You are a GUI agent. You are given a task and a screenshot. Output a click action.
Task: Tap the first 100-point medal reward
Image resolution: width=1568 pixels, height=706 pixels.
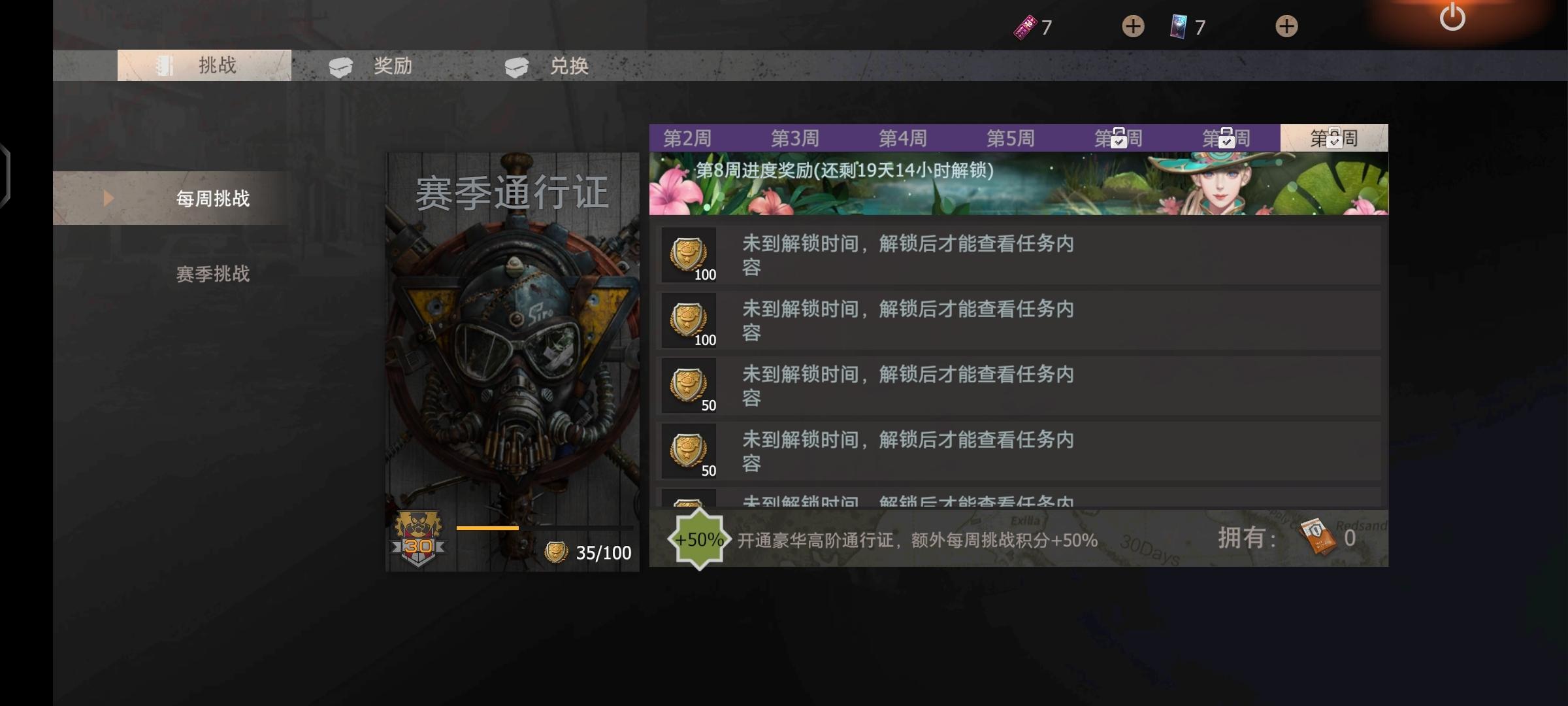point(689,255)
